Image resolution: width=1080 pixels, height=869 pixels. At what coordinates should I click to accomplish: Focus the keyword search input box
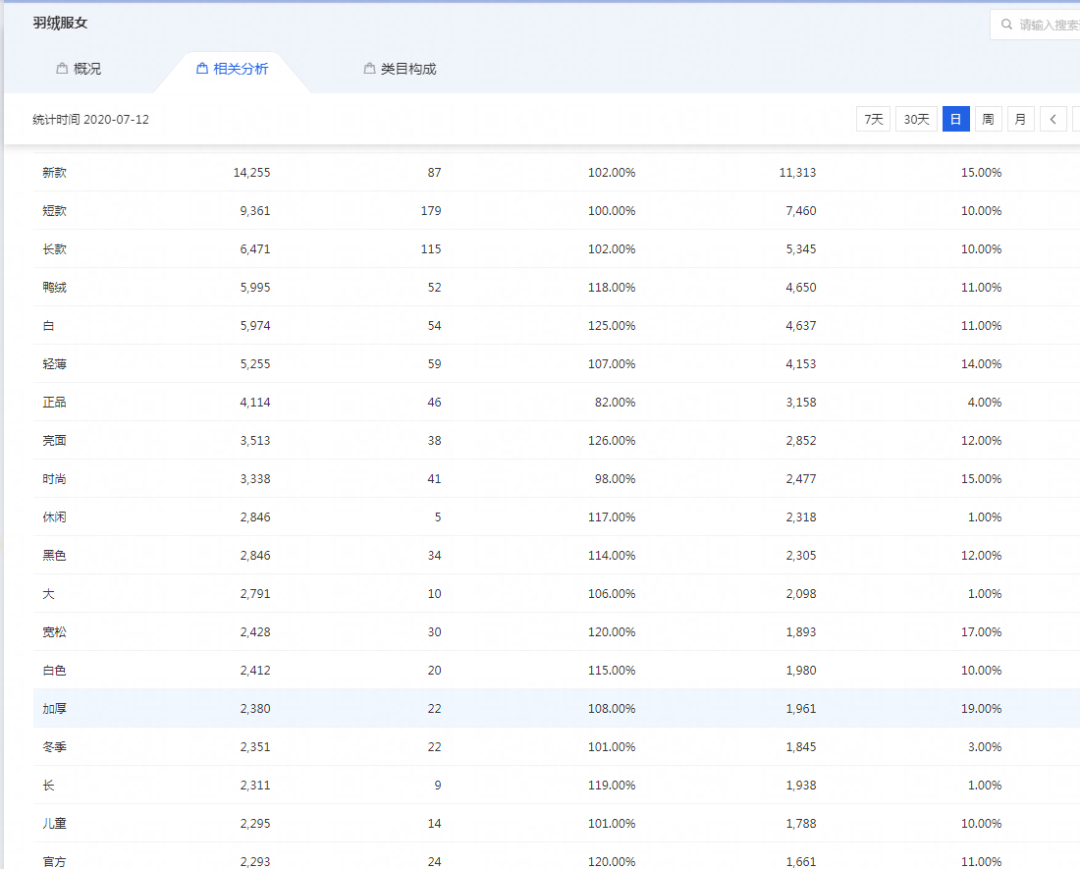(x=1047, y=25)
